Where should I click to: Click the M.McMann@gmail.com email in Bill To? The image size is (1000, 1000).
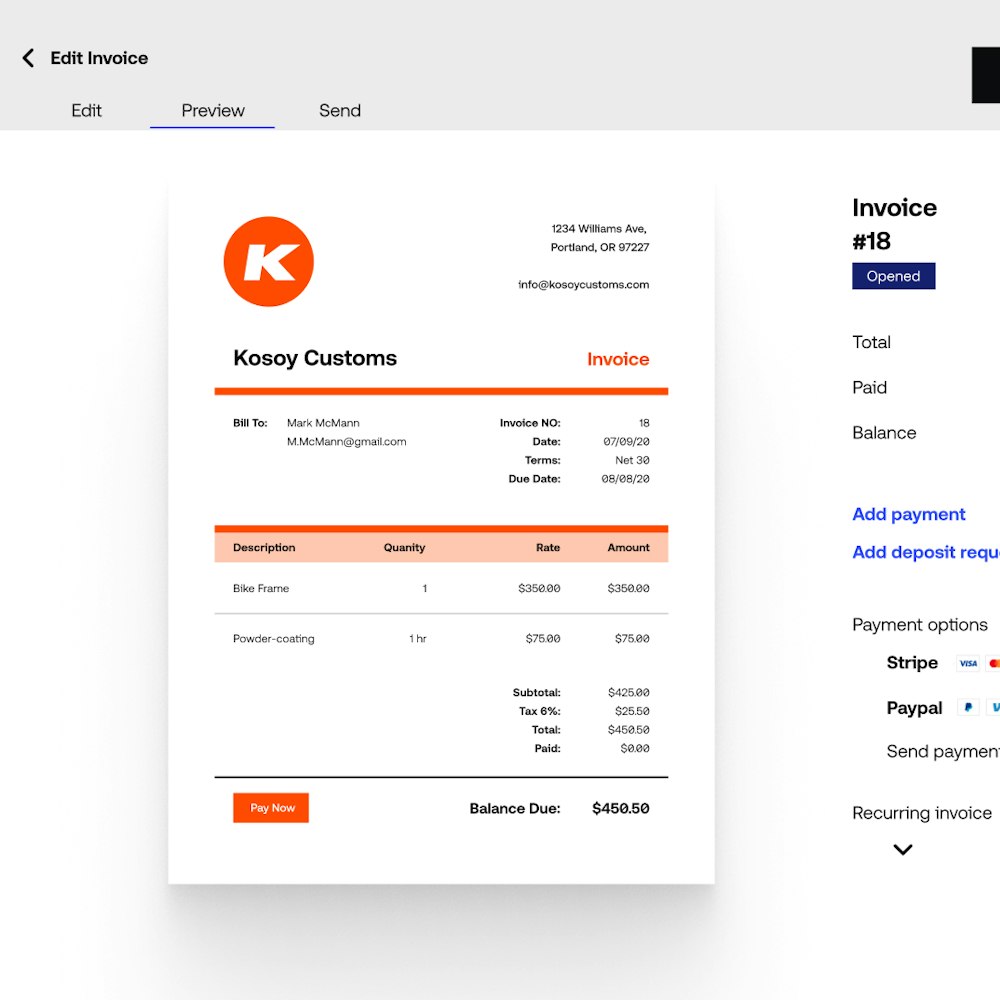pos(346,442)
